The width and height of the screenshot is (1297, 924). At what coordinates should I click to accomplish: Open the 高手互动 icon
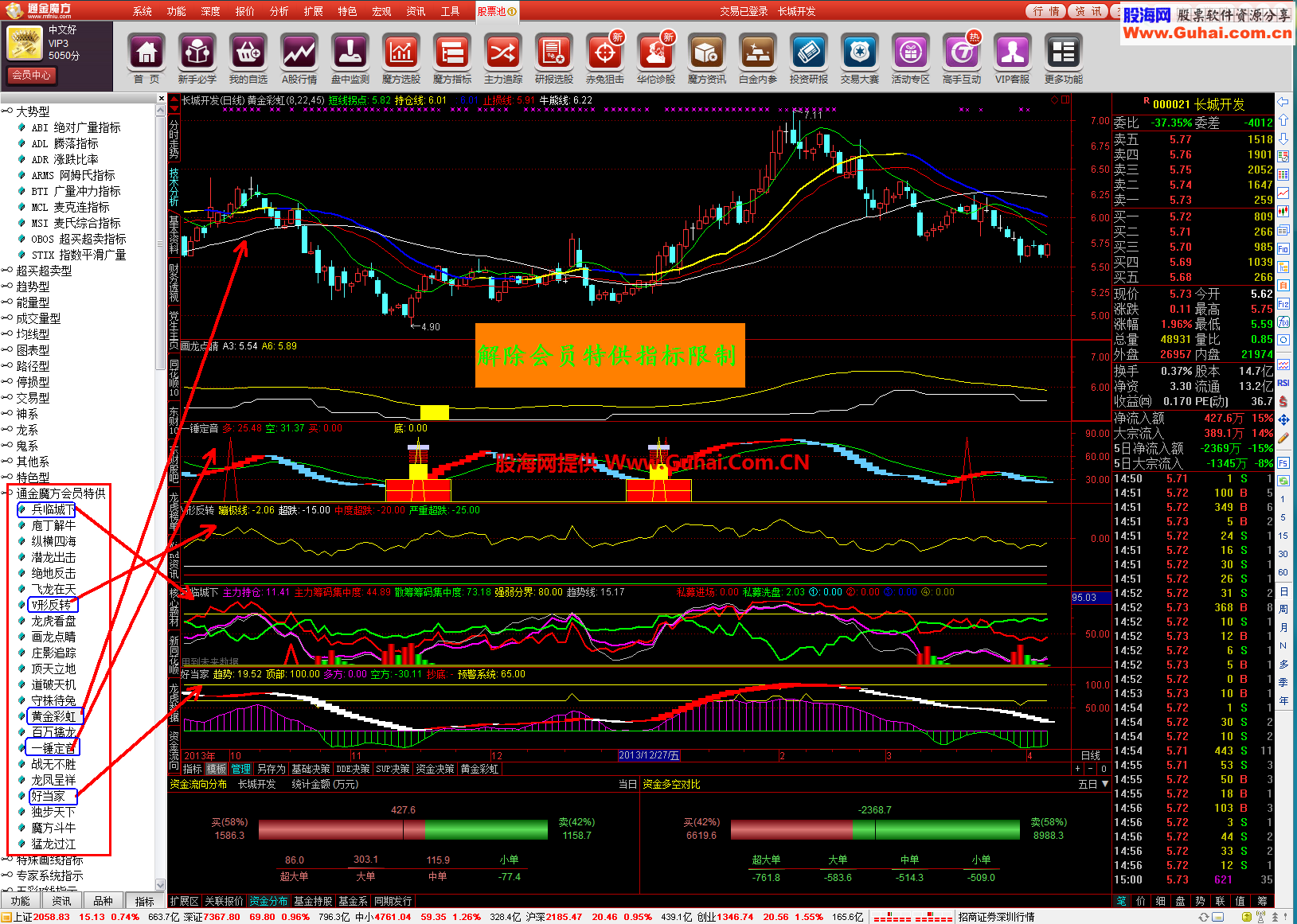[x=962, y=58]
